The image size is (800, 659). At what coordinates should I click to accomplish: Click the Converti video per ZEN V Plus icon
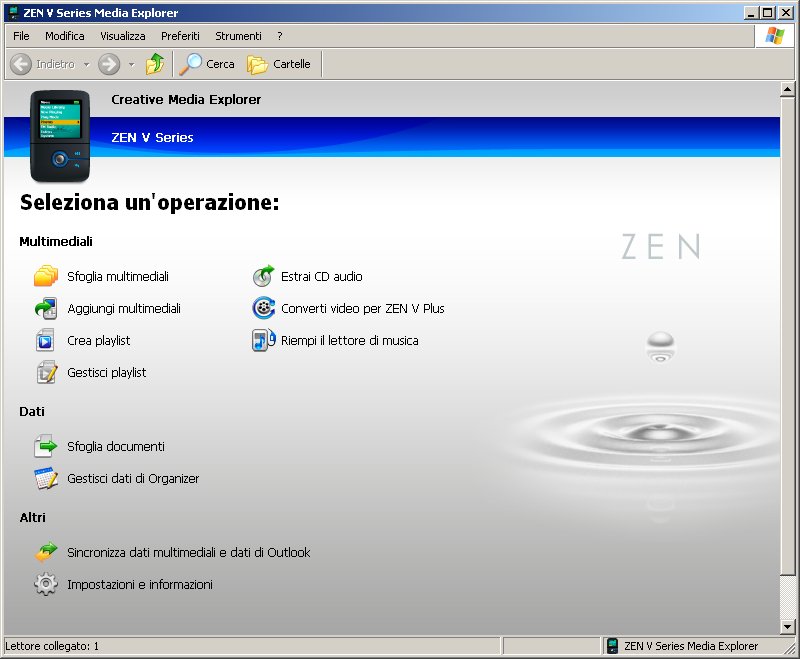click(263, 309)
